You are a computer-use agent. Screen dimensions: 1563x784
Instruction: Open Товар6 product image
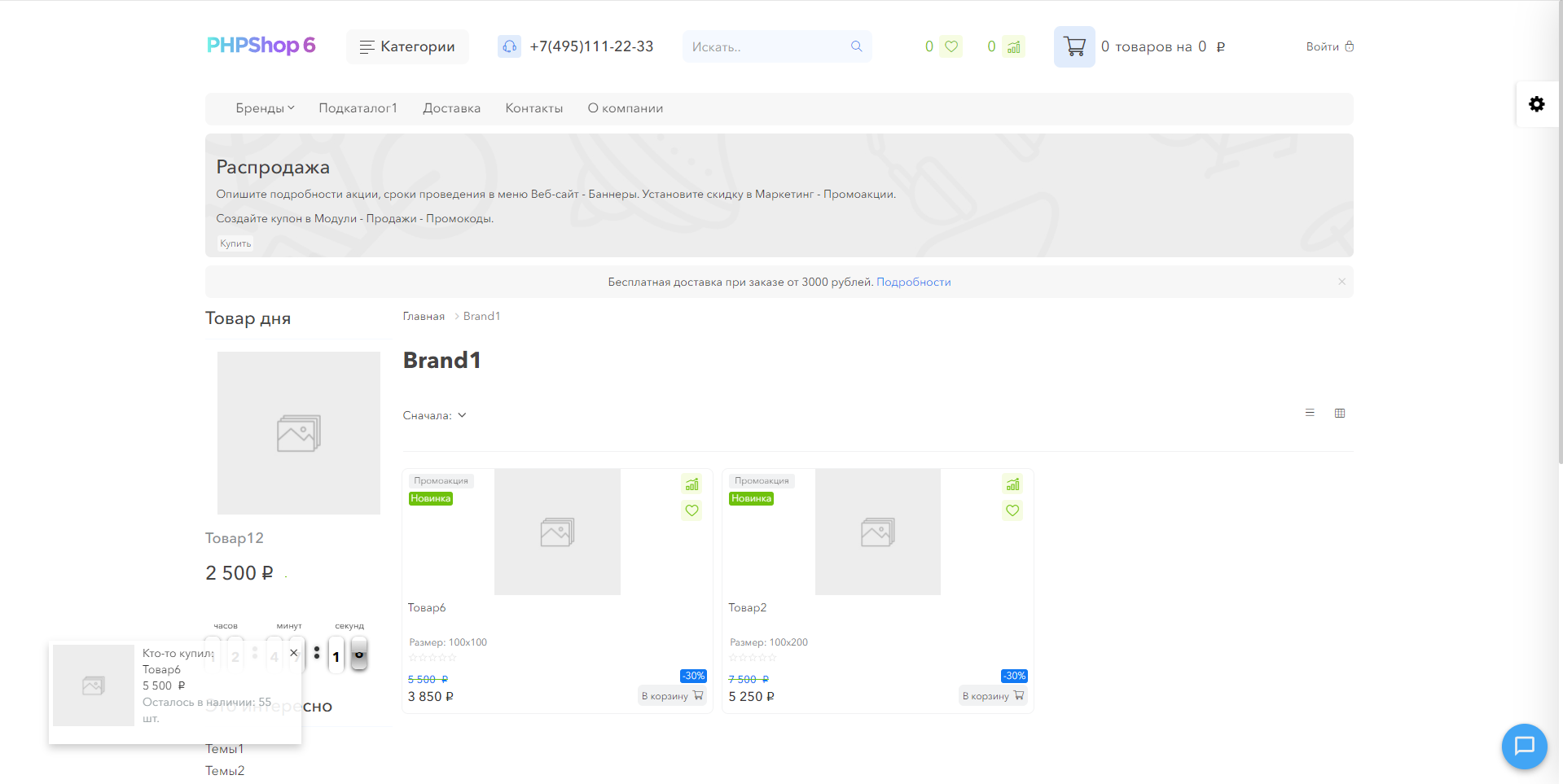coord(557,532)
